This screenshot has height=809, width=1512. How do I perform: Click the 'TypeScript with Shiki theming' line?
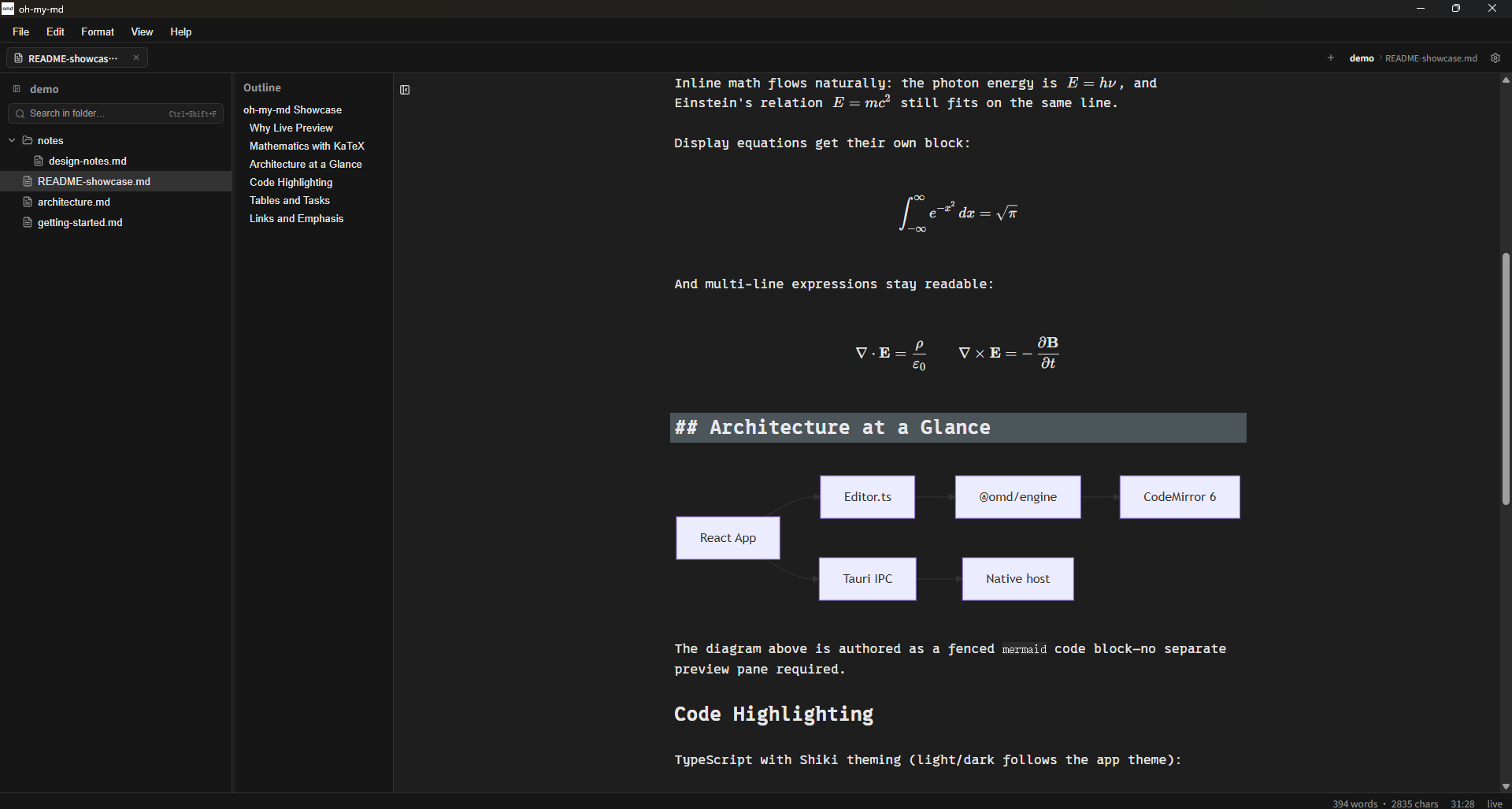click(x=928, y=760)
